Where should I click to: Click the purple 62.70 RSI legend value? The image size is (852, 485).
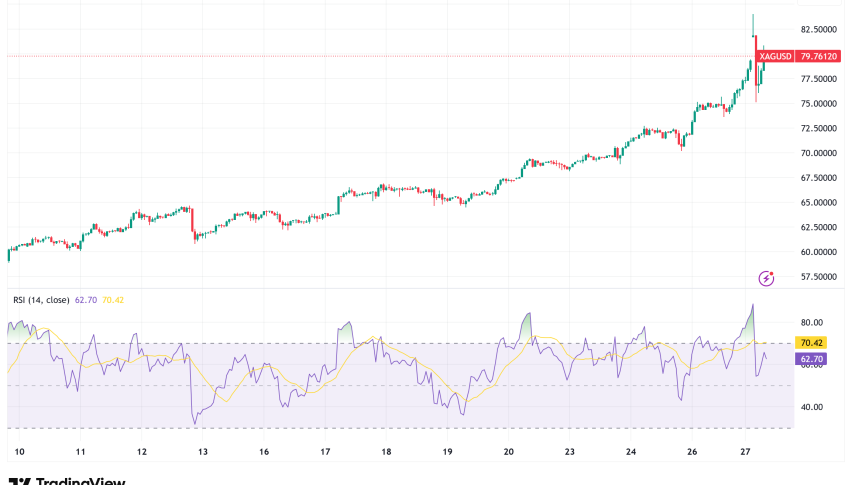tap(87, 299)
